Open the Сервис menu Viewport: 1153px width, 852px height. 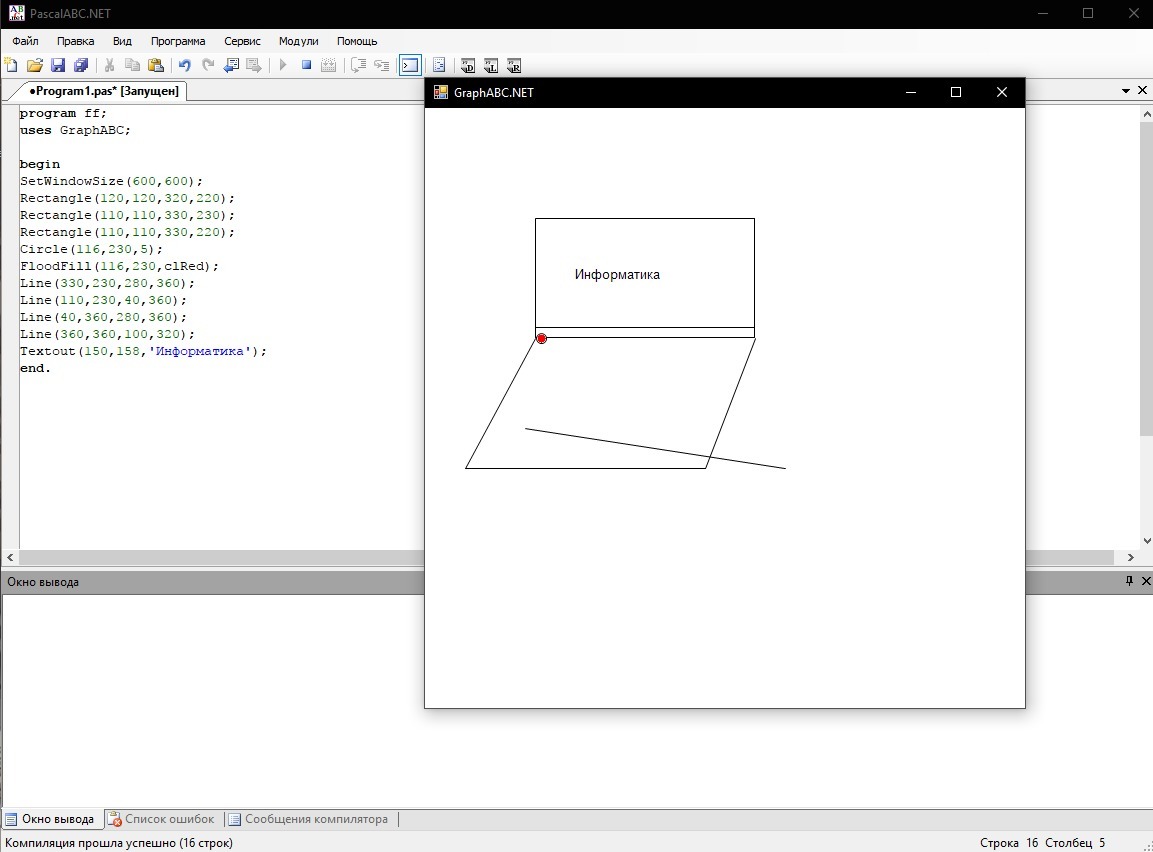[242, 41]
